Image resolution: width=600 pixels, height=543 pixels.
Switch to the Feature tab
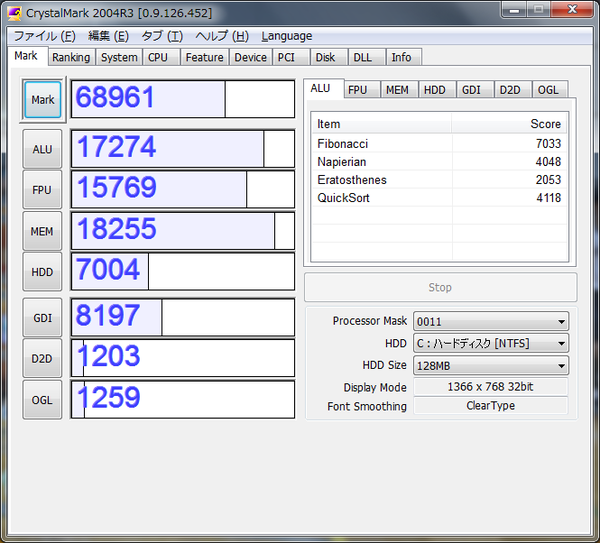(204, 57)
